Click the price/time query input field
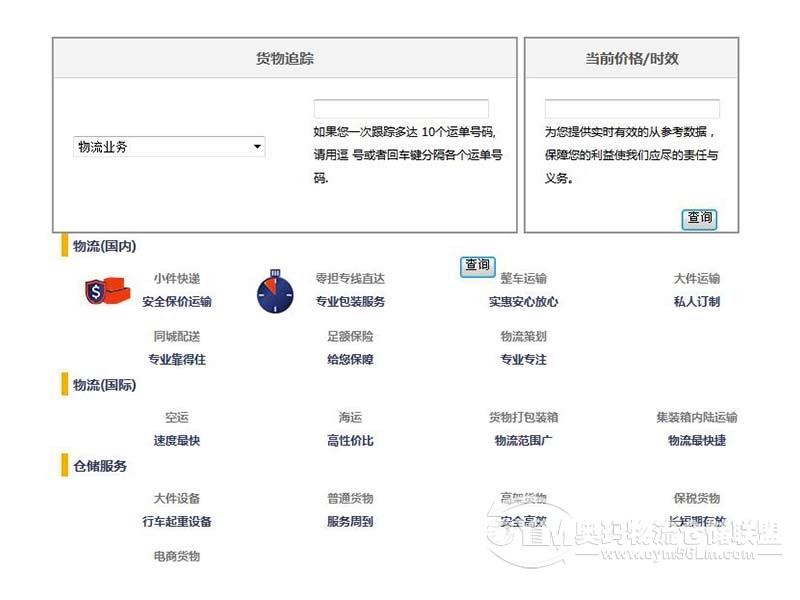This screenshot has height=600, width=800. tap(632, 109)
